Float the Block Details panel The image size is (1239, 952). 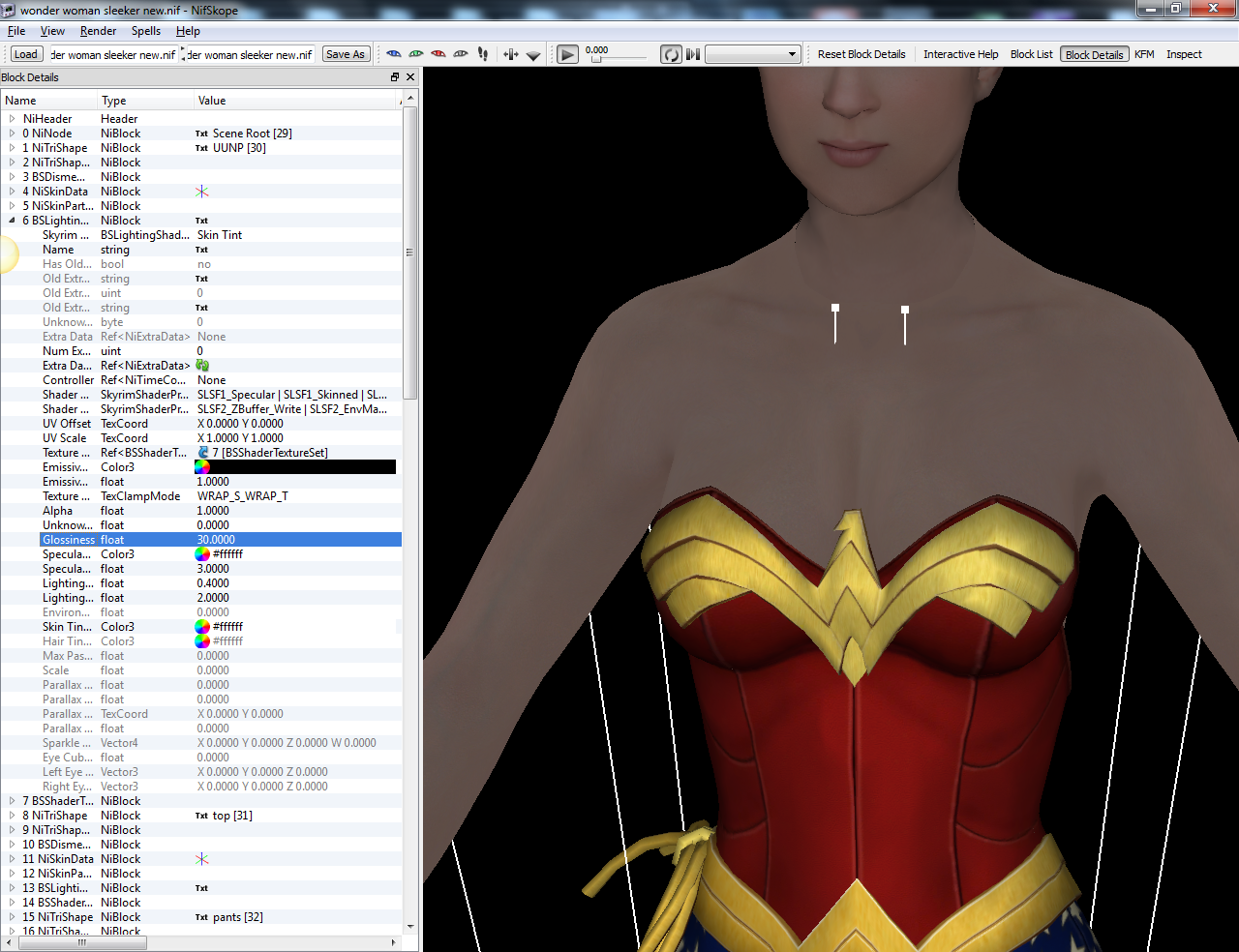point(395,77)
